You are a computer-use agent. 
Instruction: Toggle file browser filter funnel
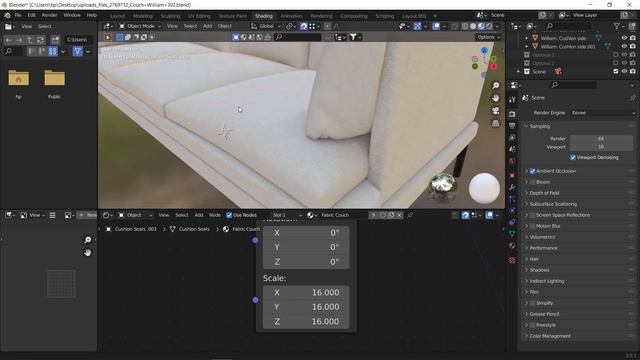coord(78,51)
